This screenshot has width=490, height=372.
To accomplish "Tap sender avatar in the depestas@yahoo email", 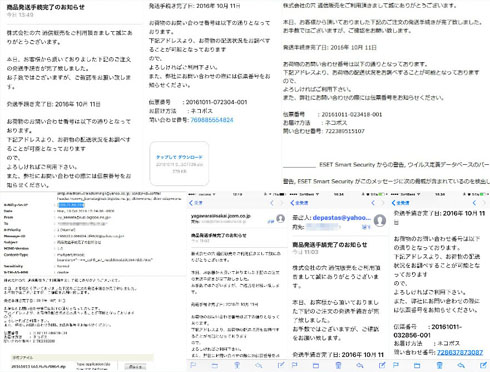I will [380, 220].
